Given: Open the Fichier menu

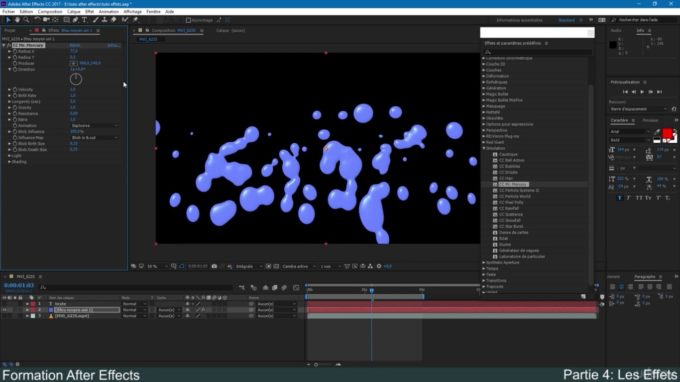Looking at the screenshot, I should pos(9,12).
